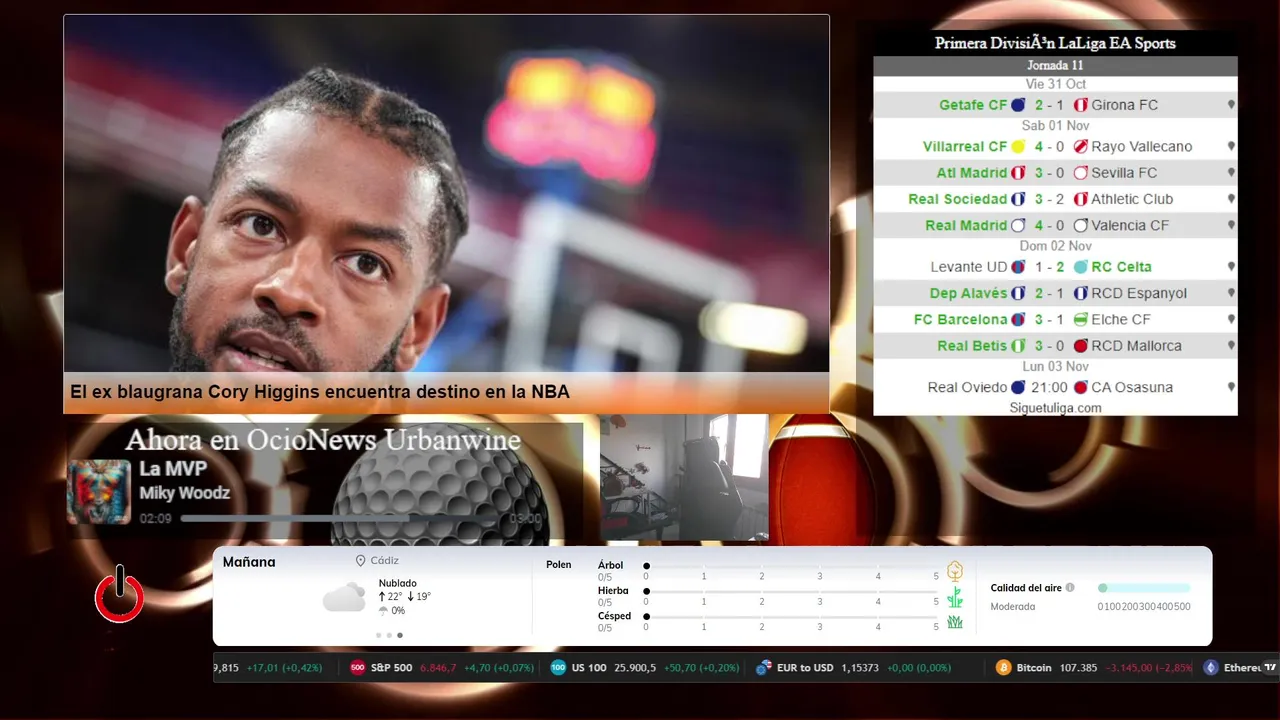Click the TradingView logo in ticker
1280x720 pixels.
[x=1270, y=667]
